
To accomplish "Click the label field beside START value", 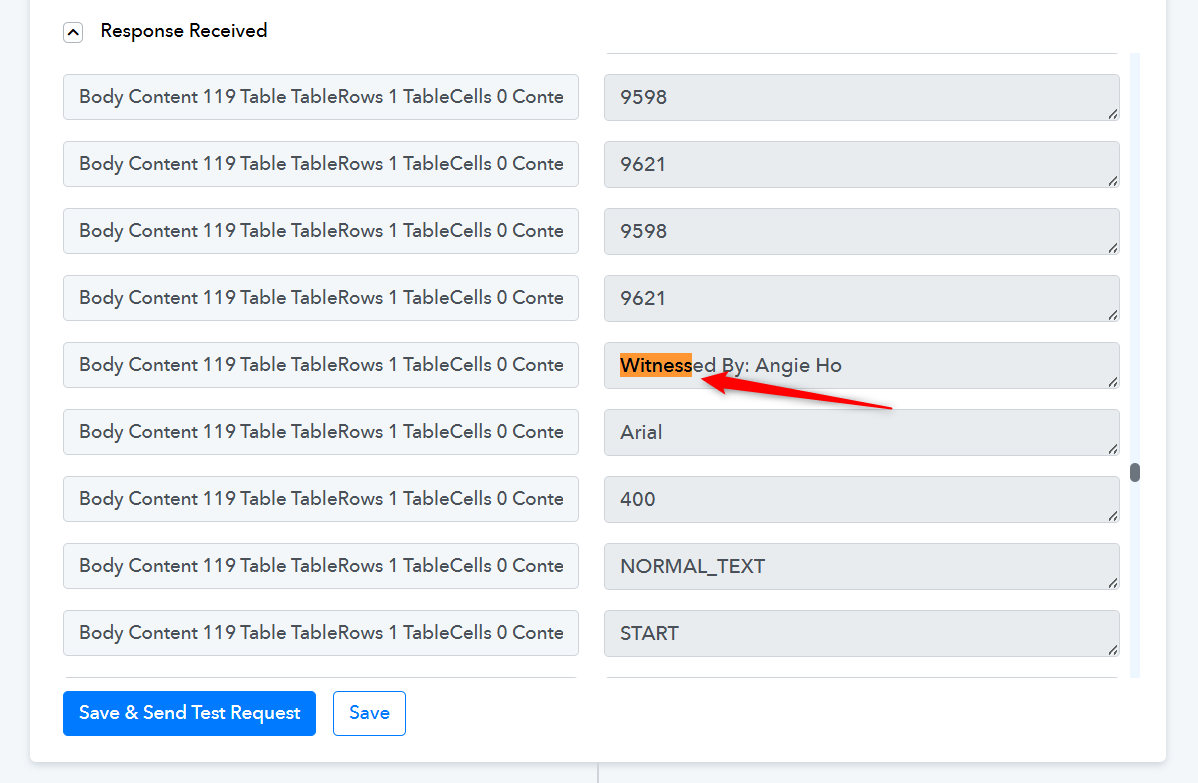I will pyautogui.click(x=320, y=634).
